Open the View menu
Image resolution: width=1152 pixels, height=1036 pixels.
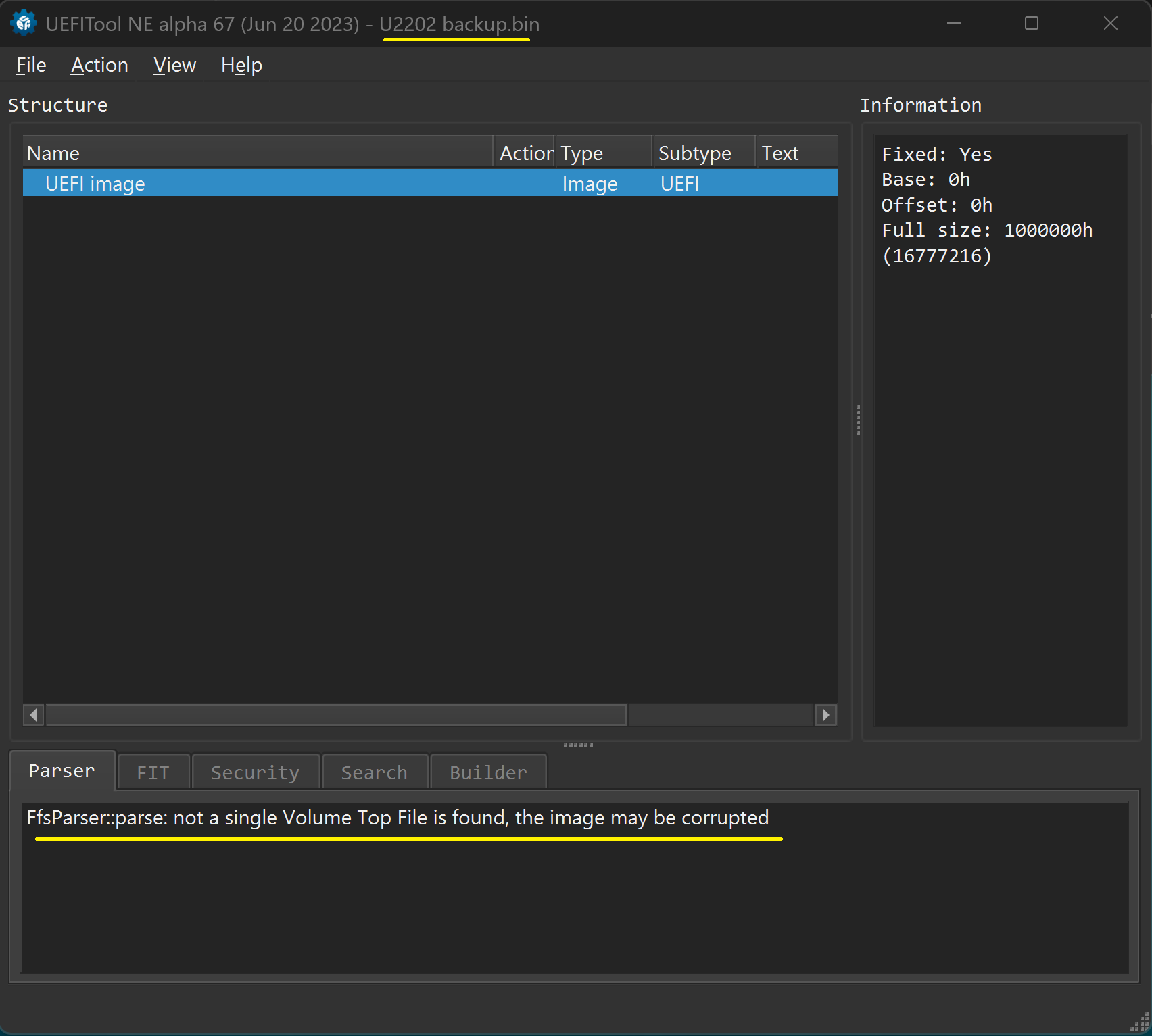point(174,65)
